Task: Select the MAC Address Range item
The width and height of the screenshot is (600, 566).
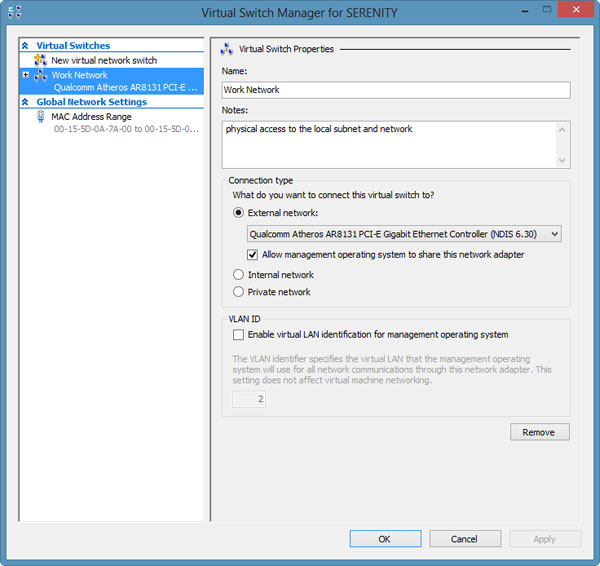Action: tap(91, 116)
